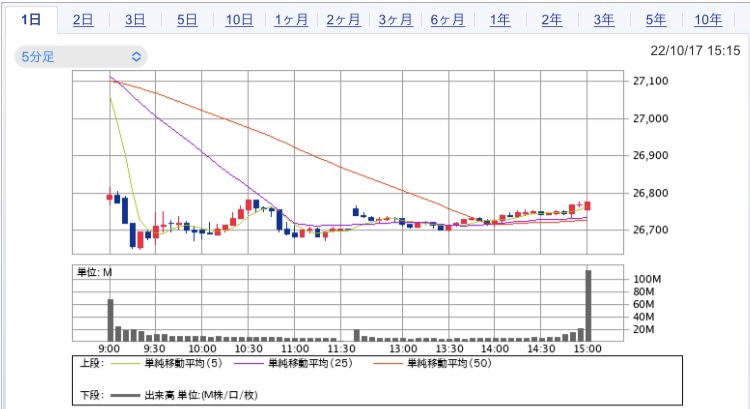Image resolution: width=750 pixels, height=409 pixels.
Task: Click the 11:30 time axis label
Action: tap(341, 349)
